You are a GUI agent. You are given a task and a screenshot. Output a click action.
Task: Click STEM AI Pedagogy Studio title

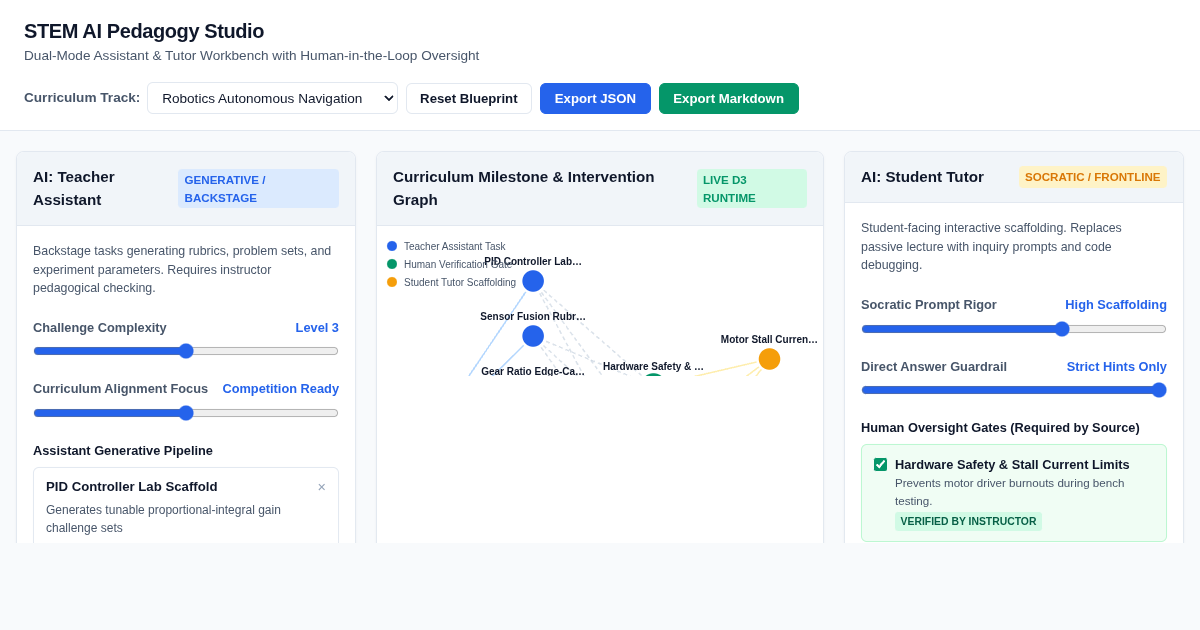(144, 31)
